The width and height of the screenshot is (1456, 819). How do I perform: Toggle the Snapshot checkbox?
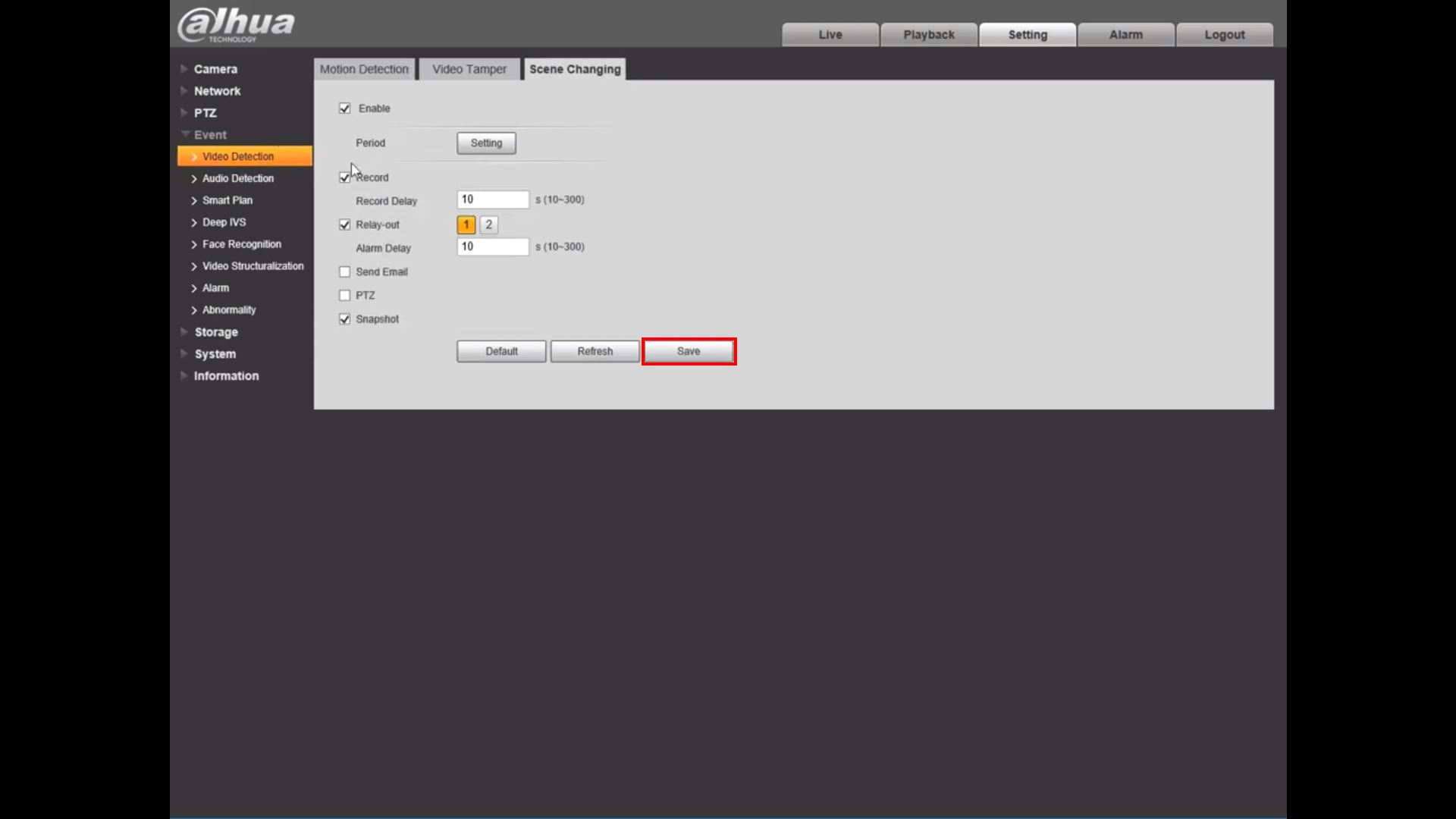[x=345, y=319]
